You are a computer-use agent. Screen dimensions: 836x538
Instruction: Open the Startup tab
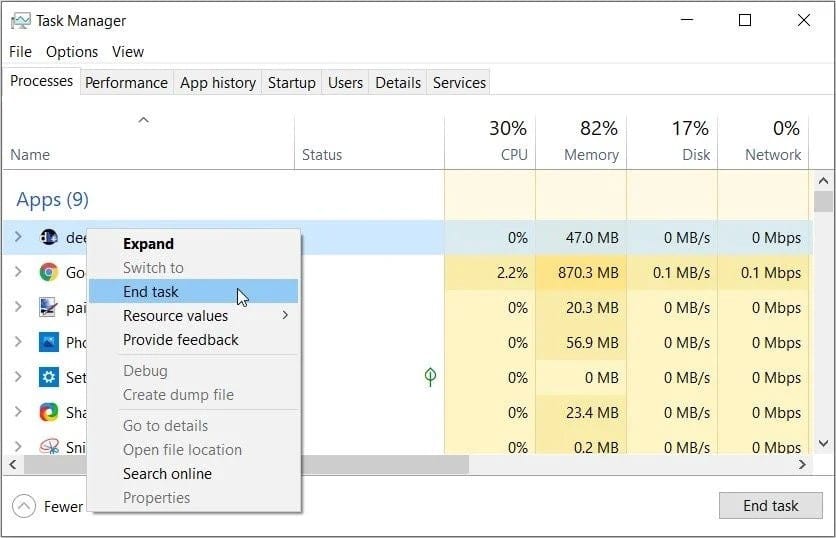click(291, 83)
